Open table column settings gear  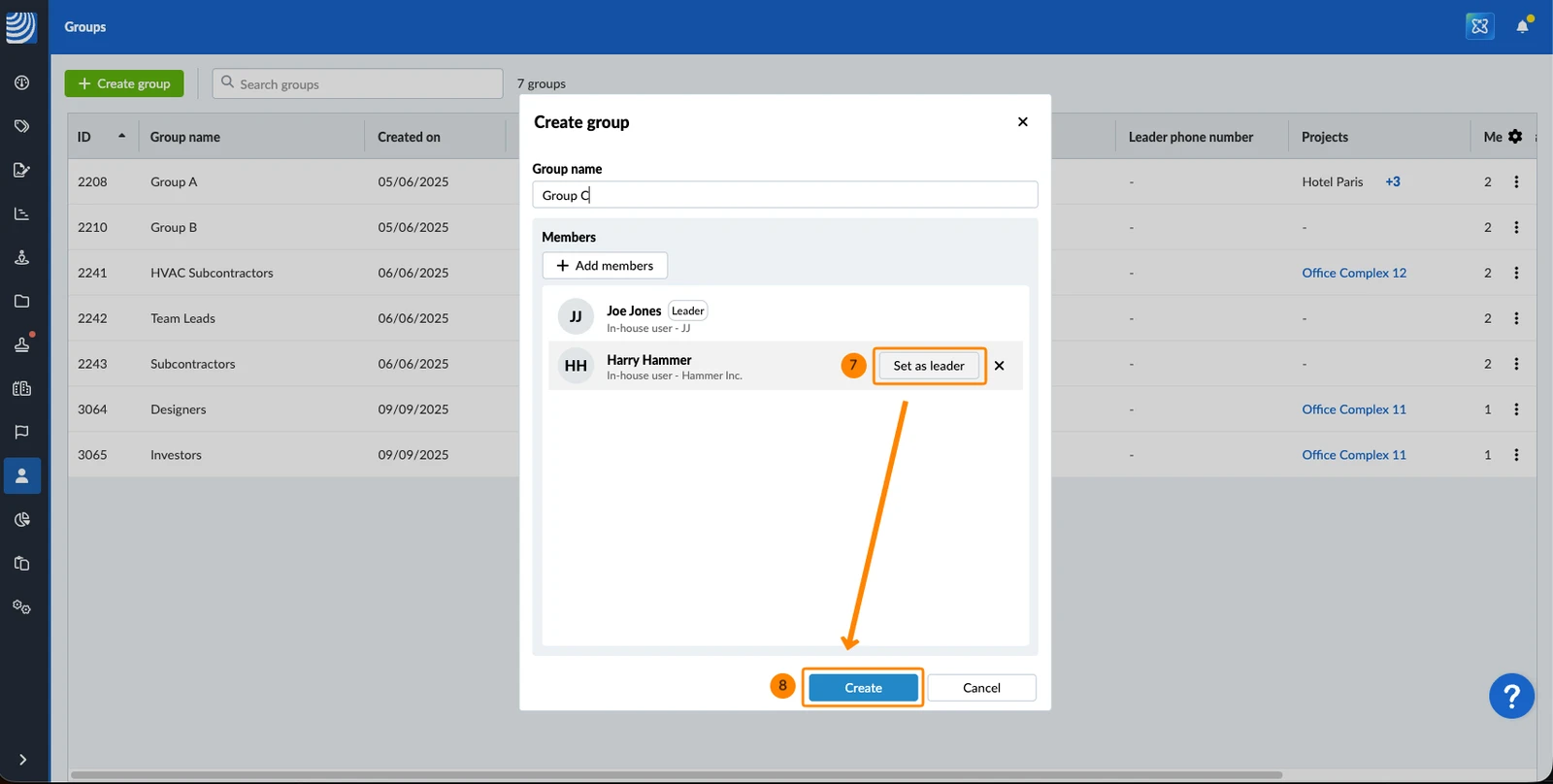click(x=1515, y=137)
